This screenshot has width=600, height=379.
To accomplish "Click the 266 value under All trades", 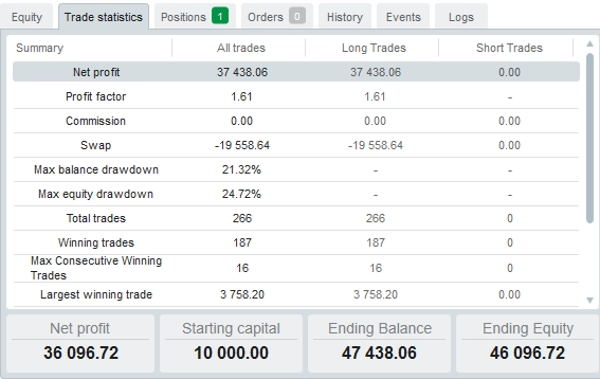I will 242,218.
